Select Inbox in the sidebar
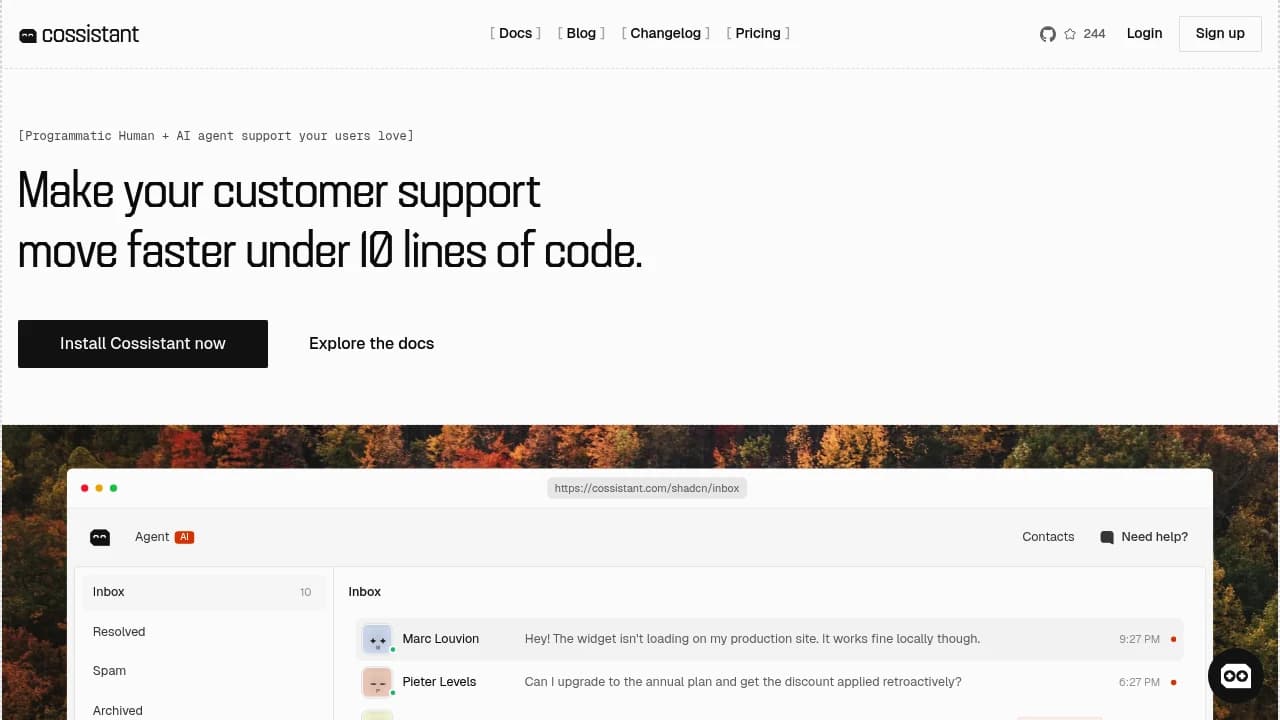Image resolution: width=1280 pixels, height=720 pixels. (204, 592)
